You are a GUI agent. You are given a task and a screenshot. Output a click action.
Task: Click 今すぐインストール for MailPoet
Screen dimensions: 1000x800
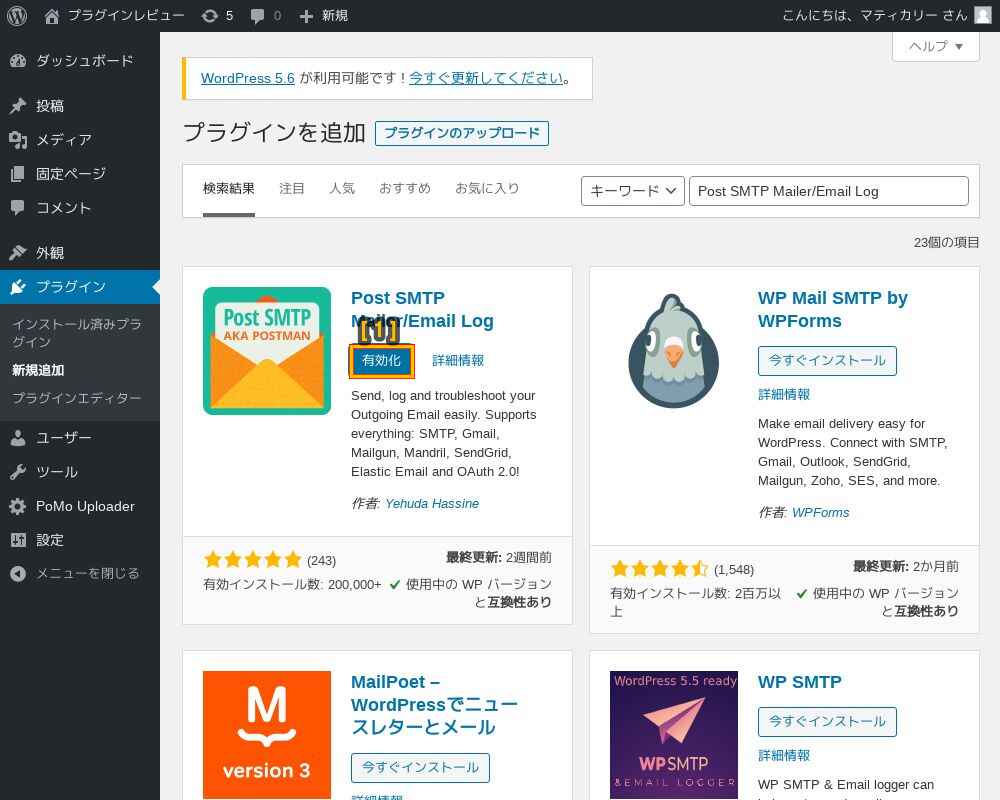click(x=420, y=767)
